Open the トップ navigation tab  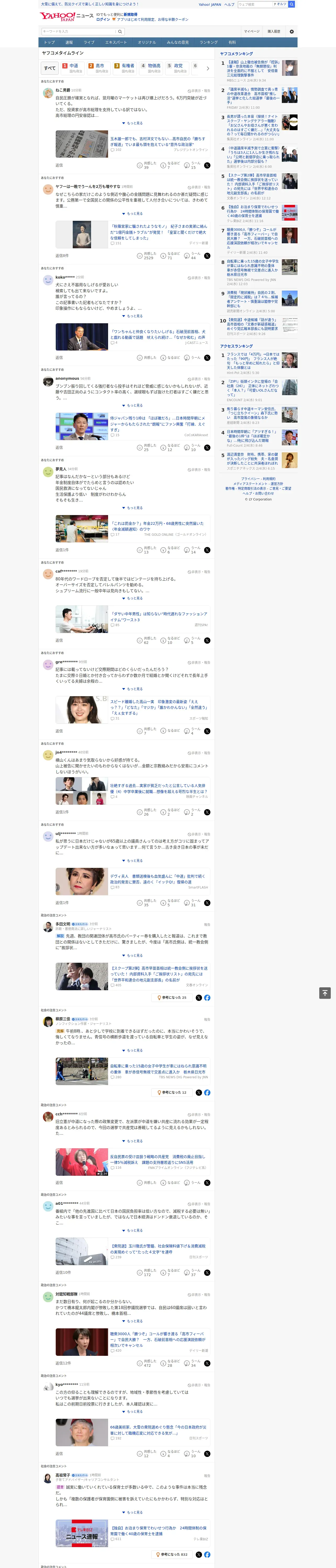click(49, 43)
